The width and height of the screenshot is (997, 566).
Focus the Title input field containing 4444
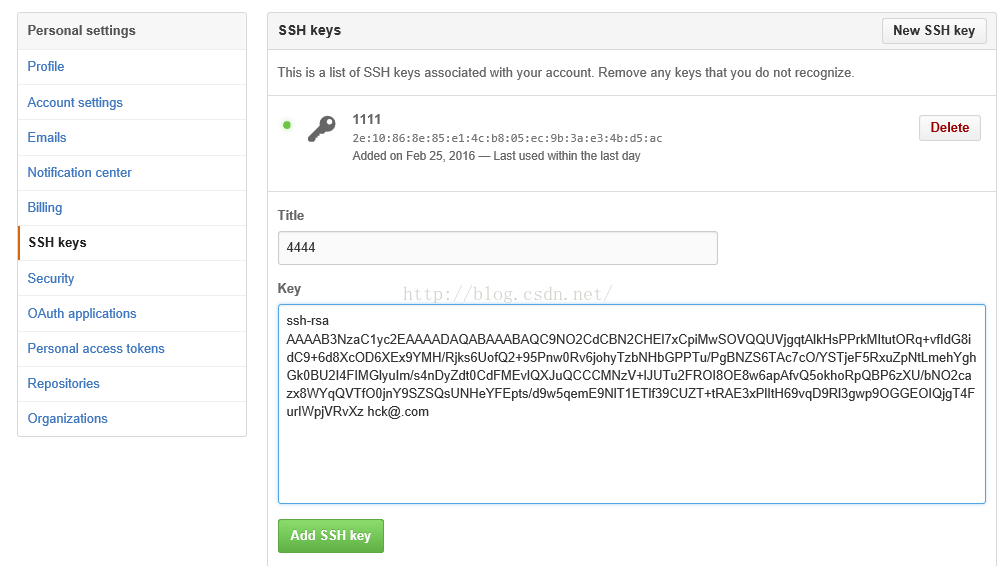click(497, 247)
